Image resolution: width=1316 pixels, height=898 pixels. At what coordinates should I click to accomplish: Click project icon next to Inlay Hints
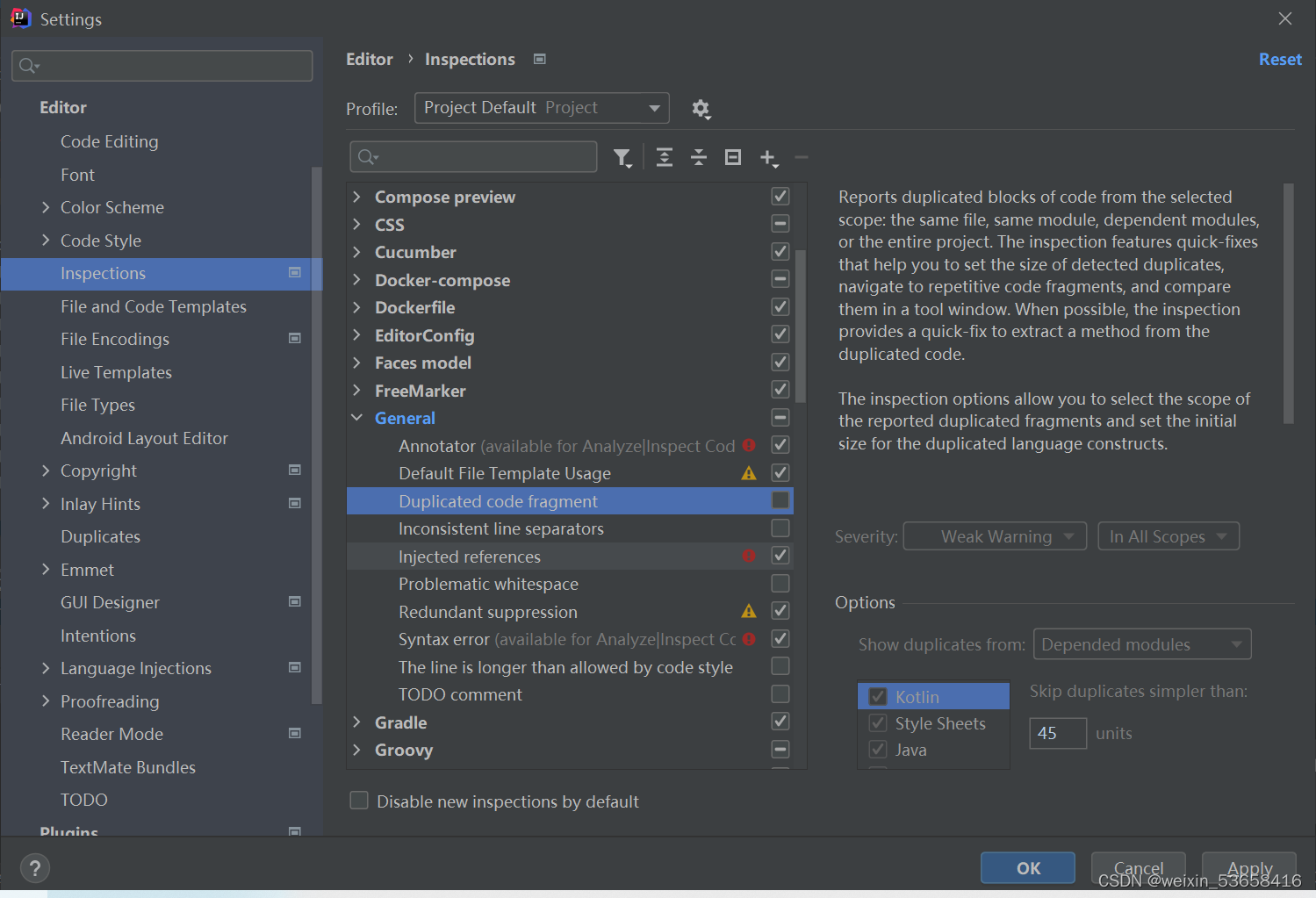point(295,503)
